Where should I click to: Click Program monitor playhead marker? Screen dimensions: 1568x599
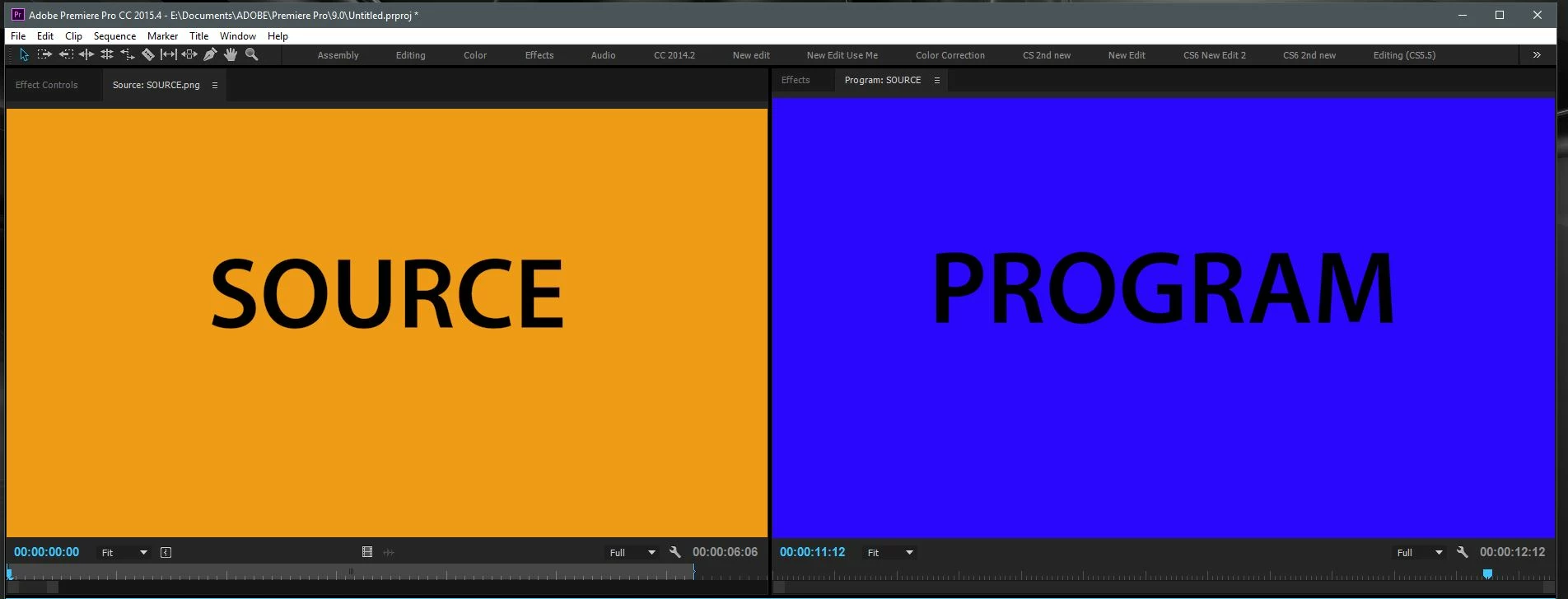[1487, 573]
